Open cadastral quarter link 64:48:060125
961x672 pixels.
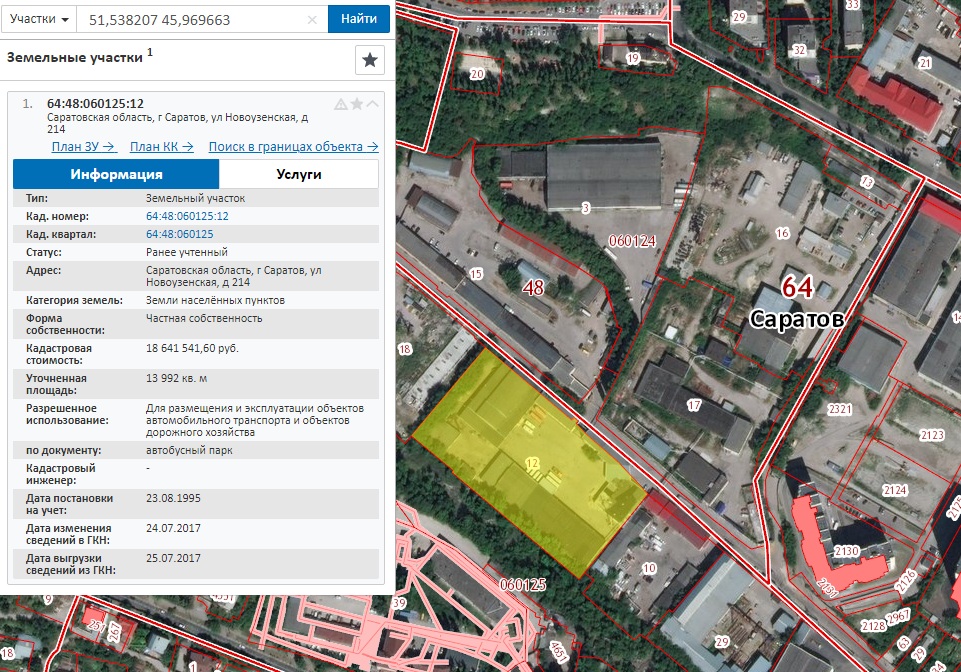pos(180,234)
